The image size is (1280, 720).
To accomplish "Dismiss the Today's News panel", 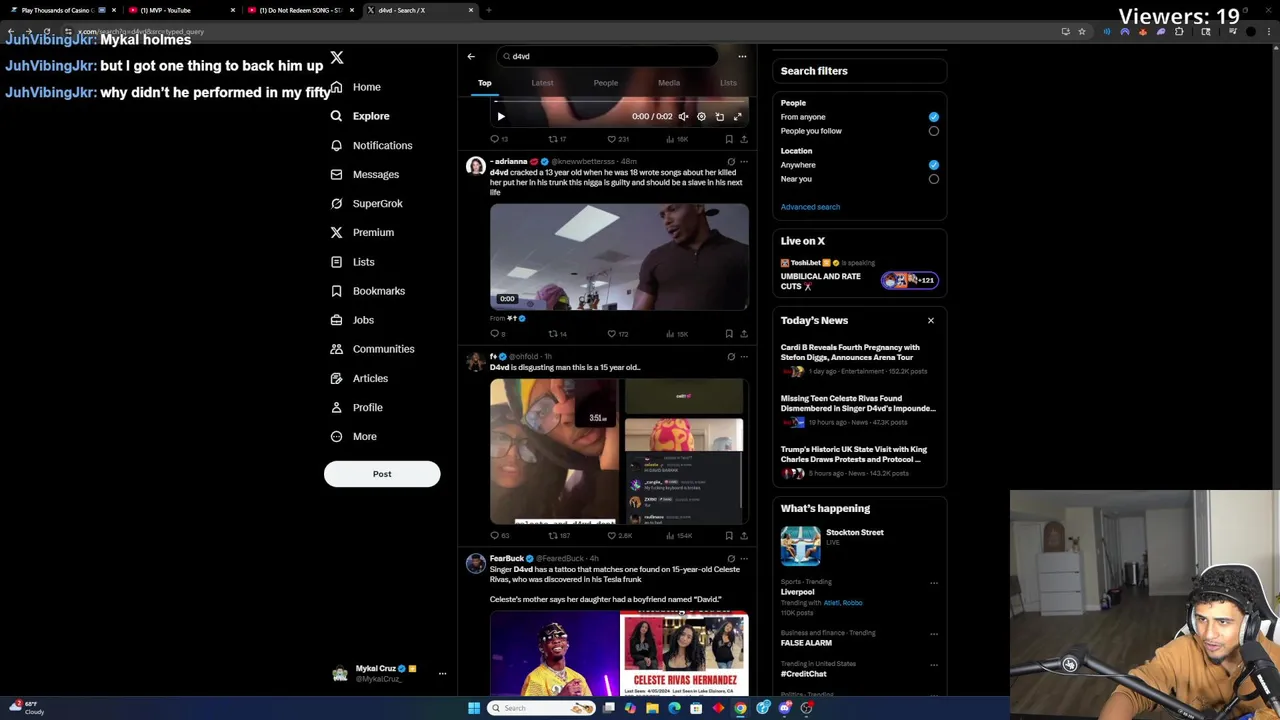I will coord(931,321).
